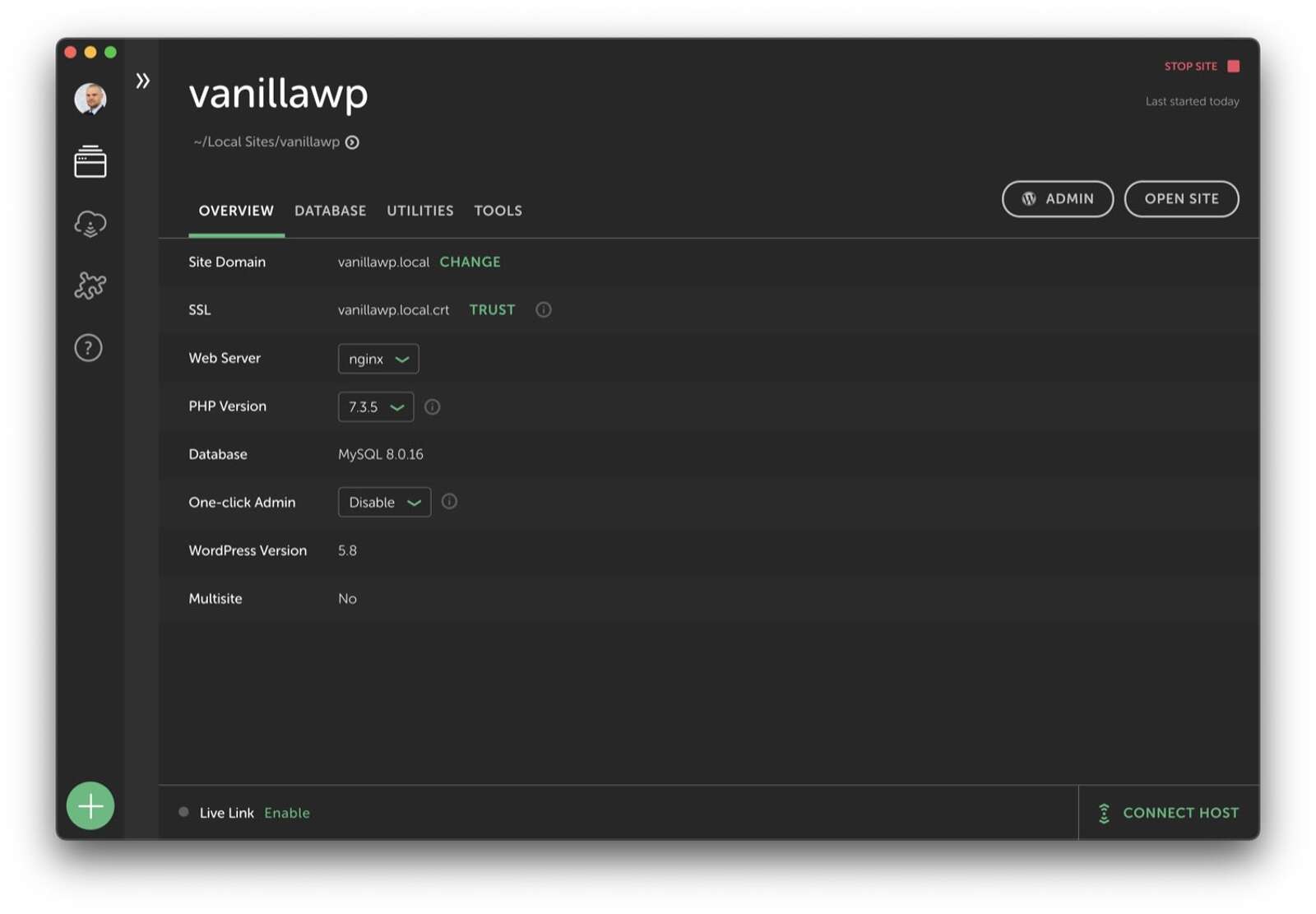The height and width of the screenshot is (914, 1316).
Task: Click the vanillawp site title
Action: pyautogui.click(x=279, y=94)
